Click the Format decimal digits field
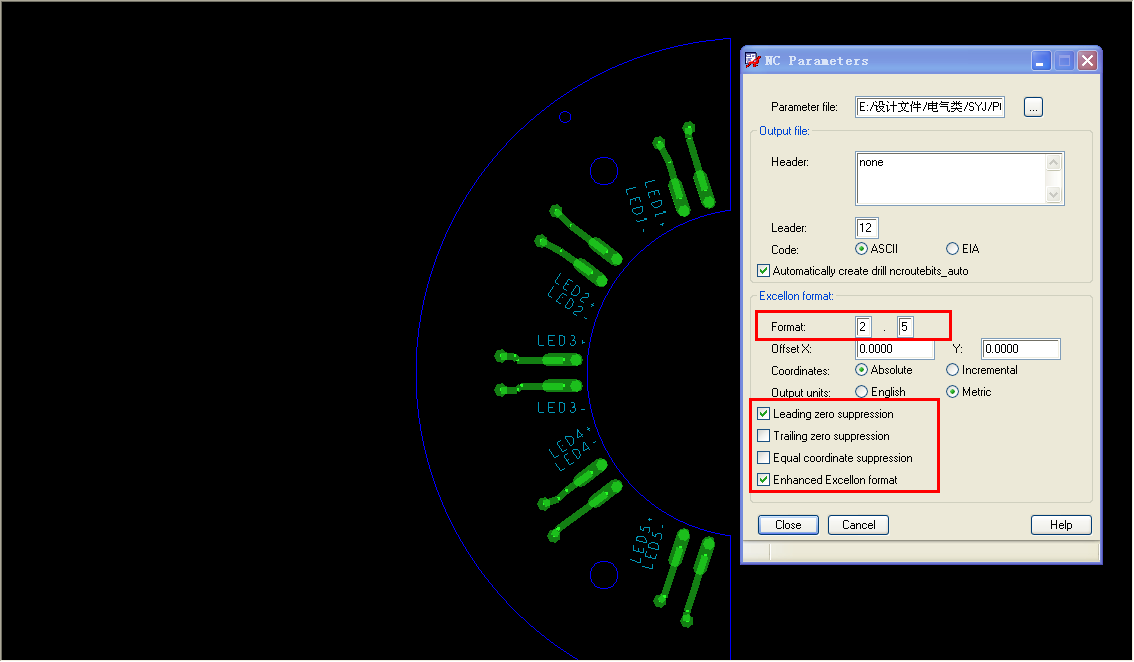The image size is (1134, 662). click(x=905, y=327)
